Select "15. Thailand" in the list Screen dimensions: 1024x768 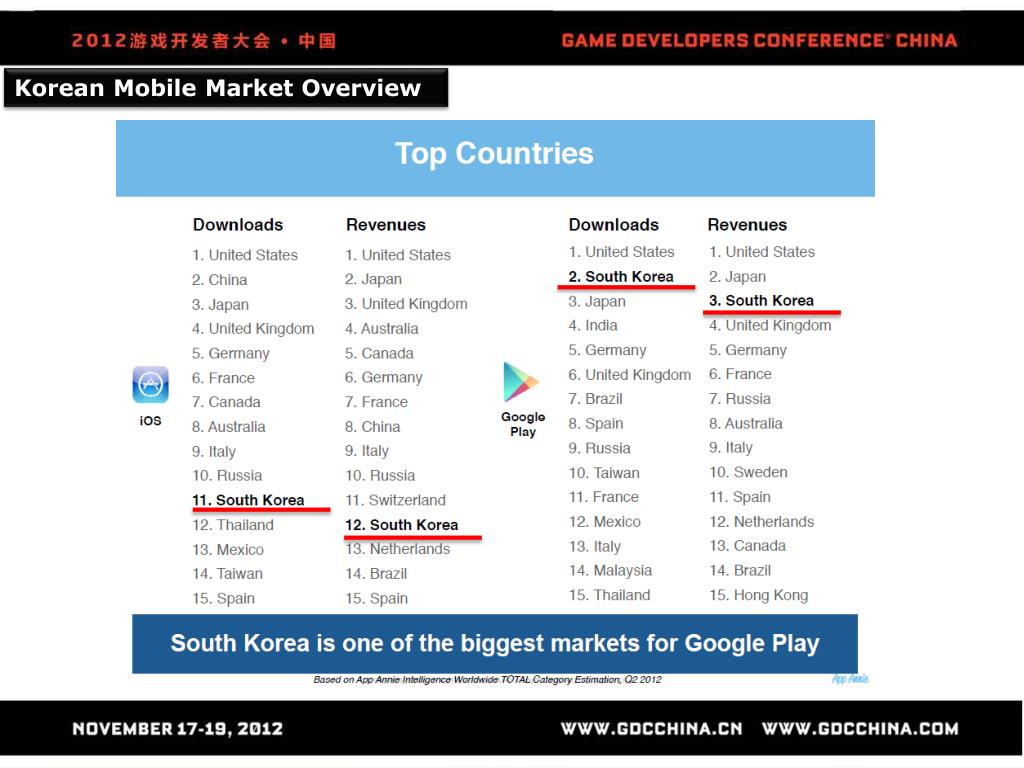click(x=609, y=596)
